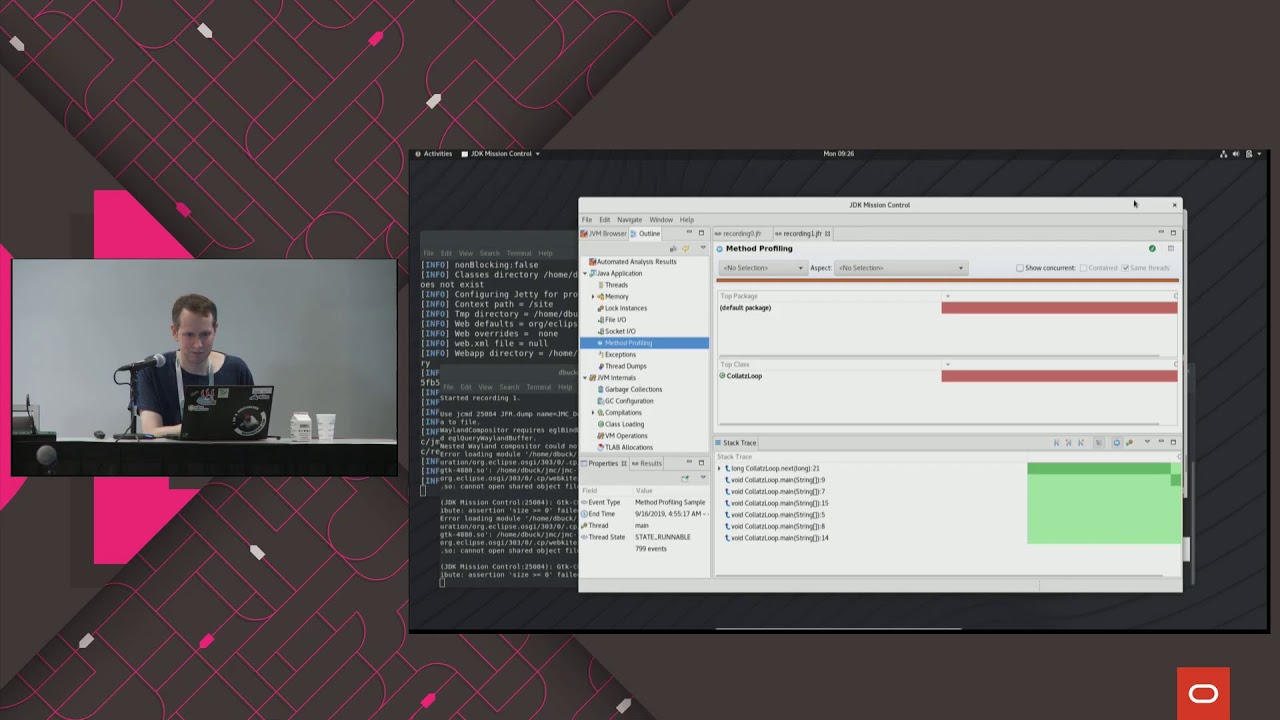Switch to the Outline tab
The width and height of the screenshot is (1280, 720).
tap(646, 234)
